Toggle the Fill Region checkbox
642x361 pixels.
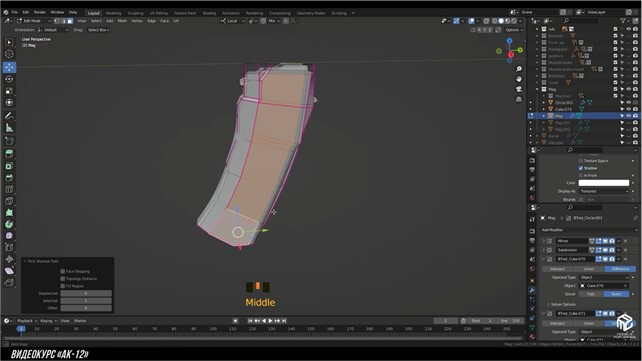63,286
